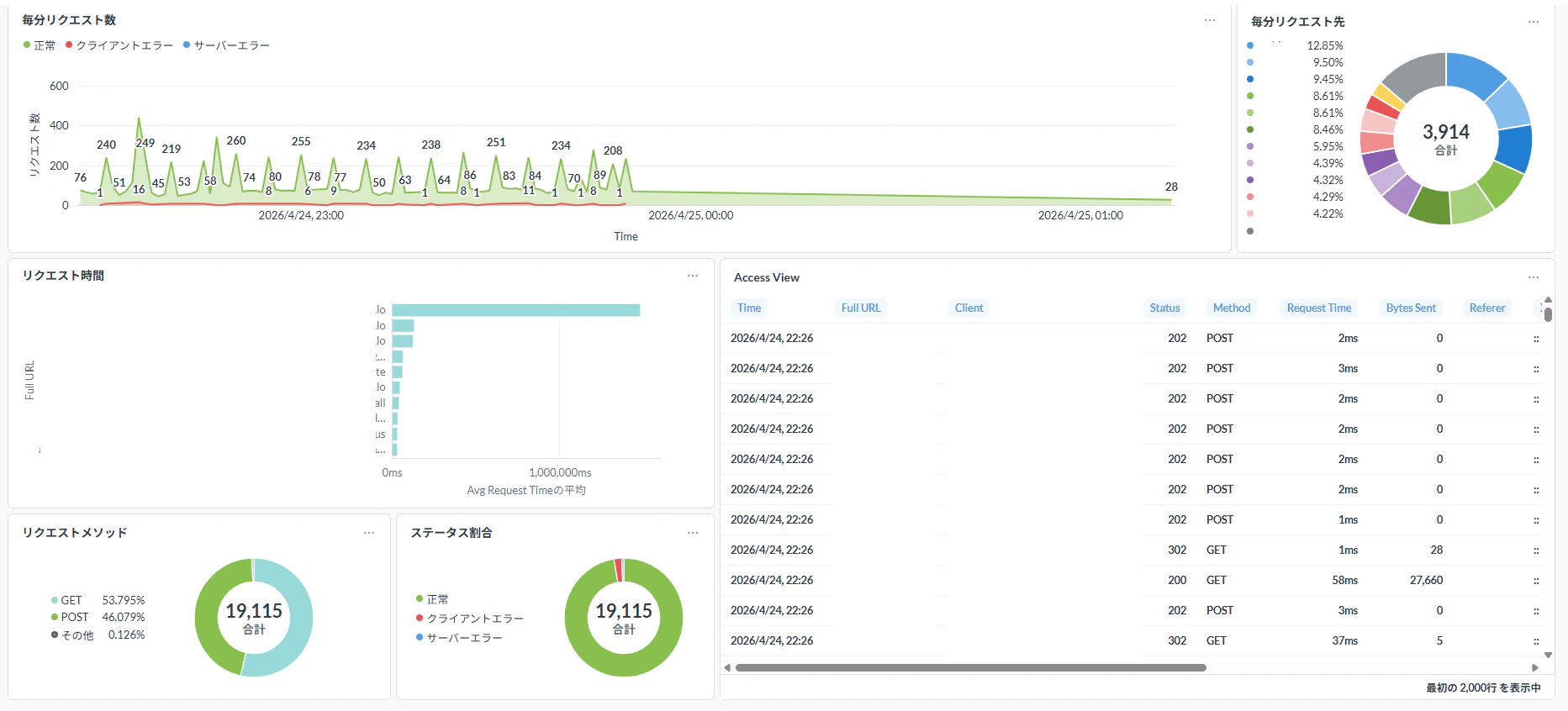Click the 最初の 2,000行 を表示中 footer text
Screen dimensions: 1568x711
click(x=1483, y=687)
